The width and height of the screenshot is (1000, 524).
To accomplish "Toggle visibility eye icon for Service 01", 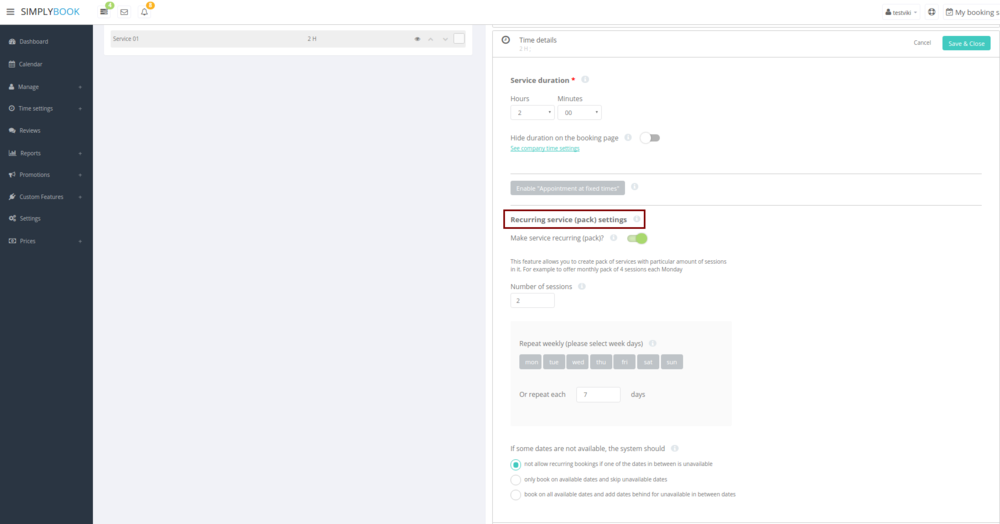I will (417, 39).
